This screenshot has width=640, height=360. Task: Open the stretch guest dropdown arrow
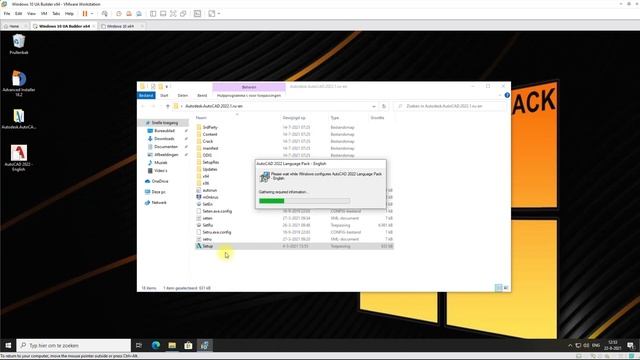click(219, 13)
